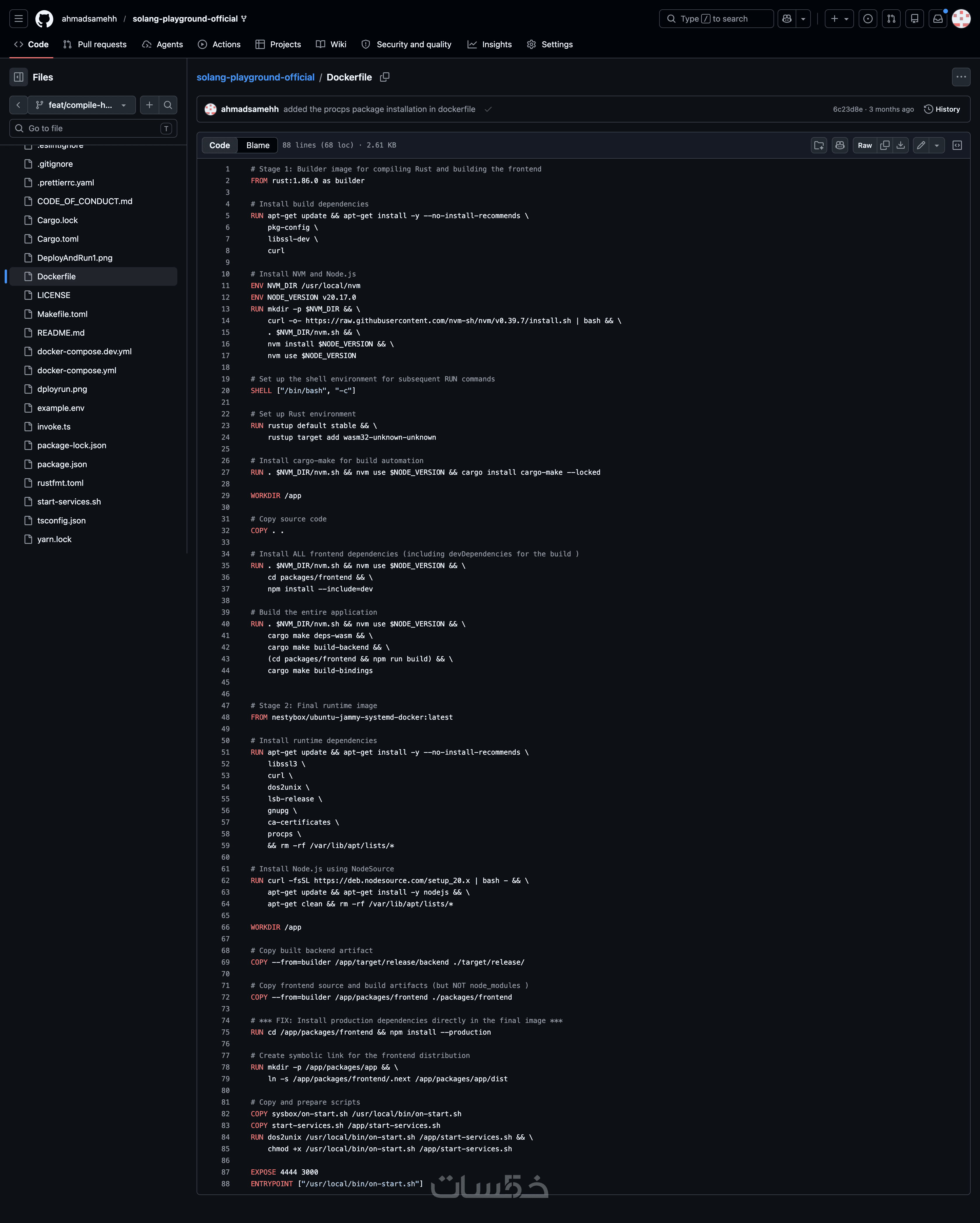Expand the feat/compile branch selector
Screen dimensions: 980x1223
[x=80, y=105]
